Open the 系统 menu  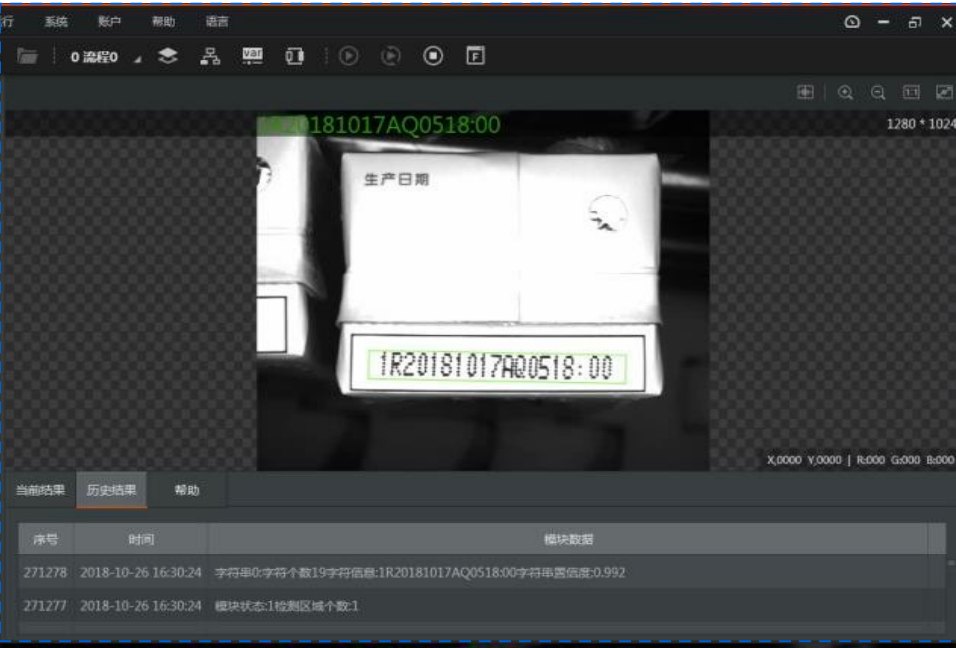(x=56, y=22)
